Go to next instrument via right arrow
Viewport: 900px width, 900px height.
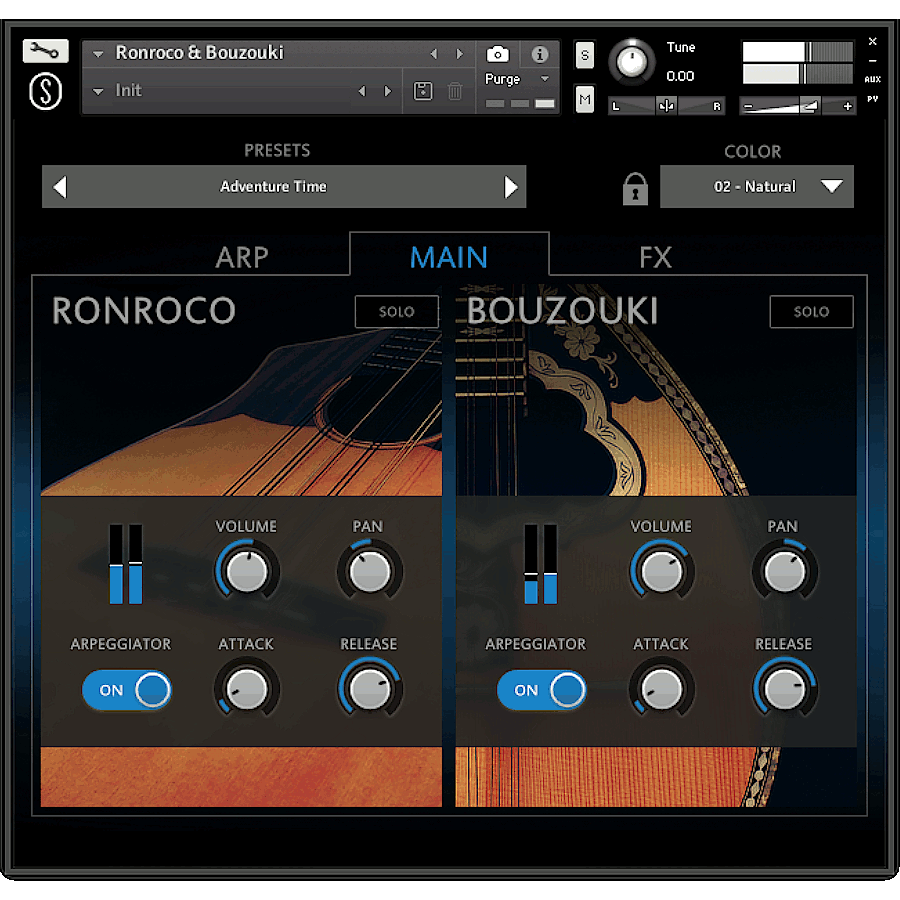click(459, 54)
